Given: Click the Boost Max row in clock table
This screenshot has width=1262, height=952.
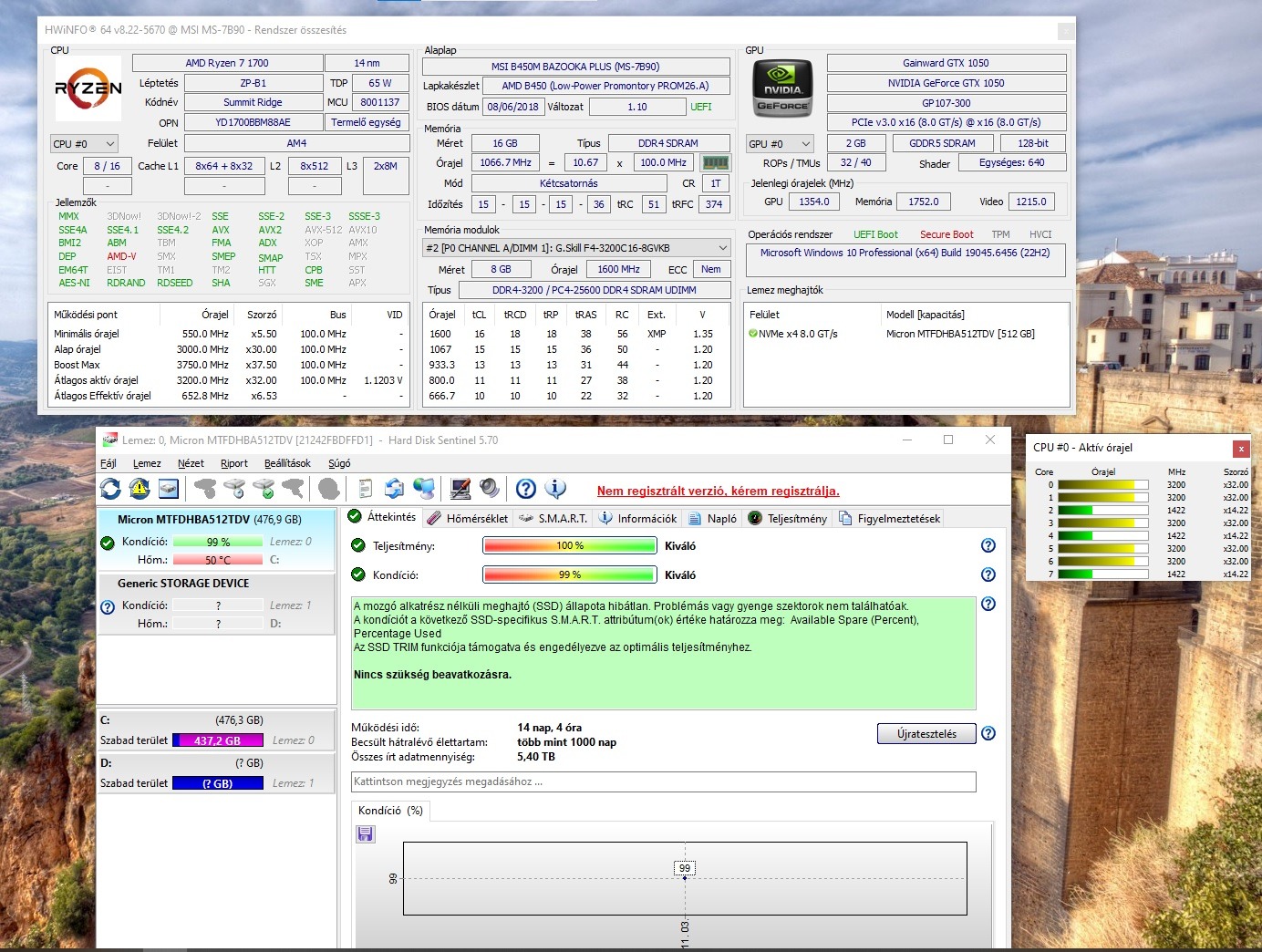Looking at the screenshot, I should [228, 365].
